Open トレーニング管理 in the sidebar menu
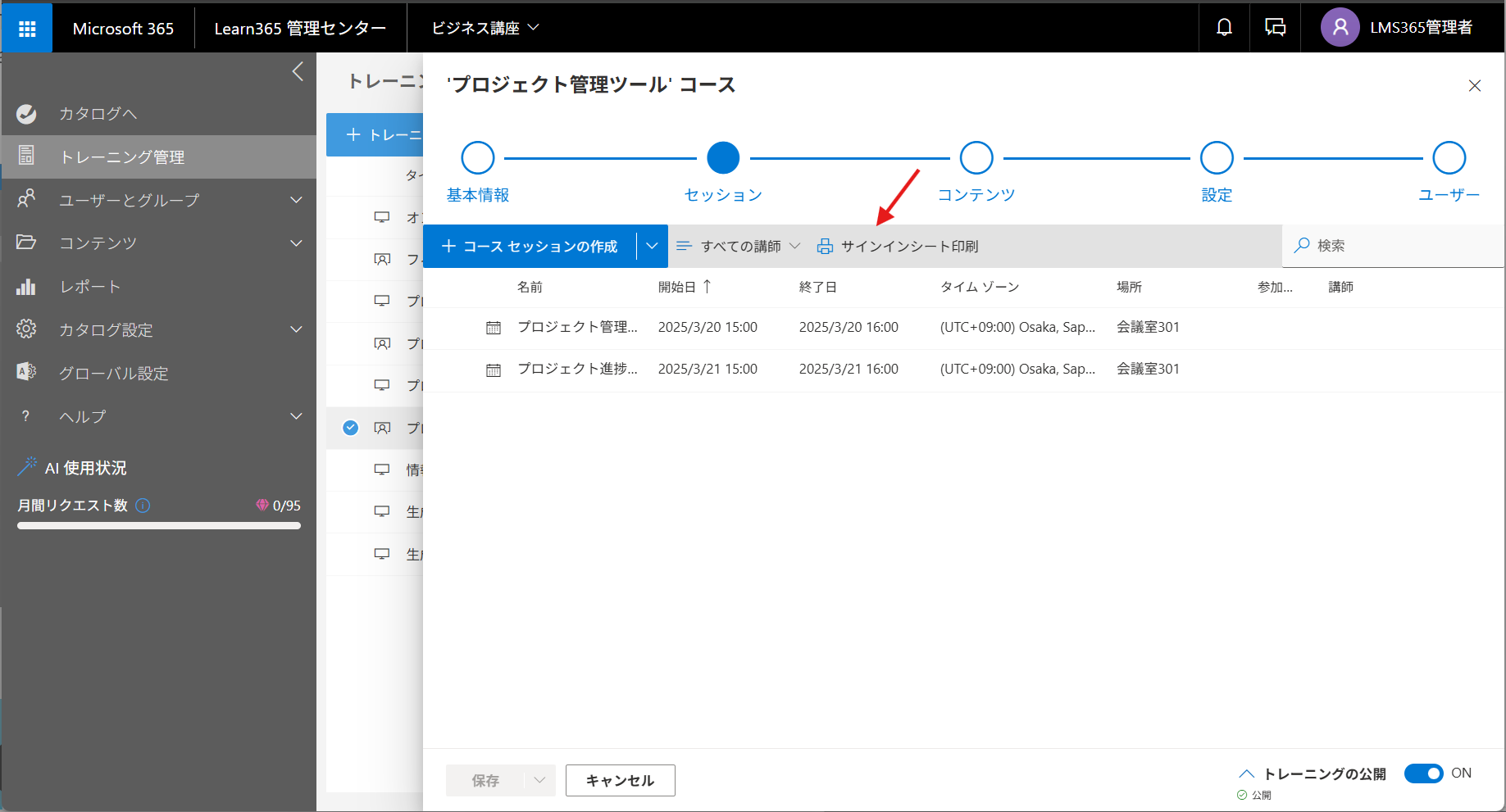This screenshot has width=1506, height=812. [159, 157]
